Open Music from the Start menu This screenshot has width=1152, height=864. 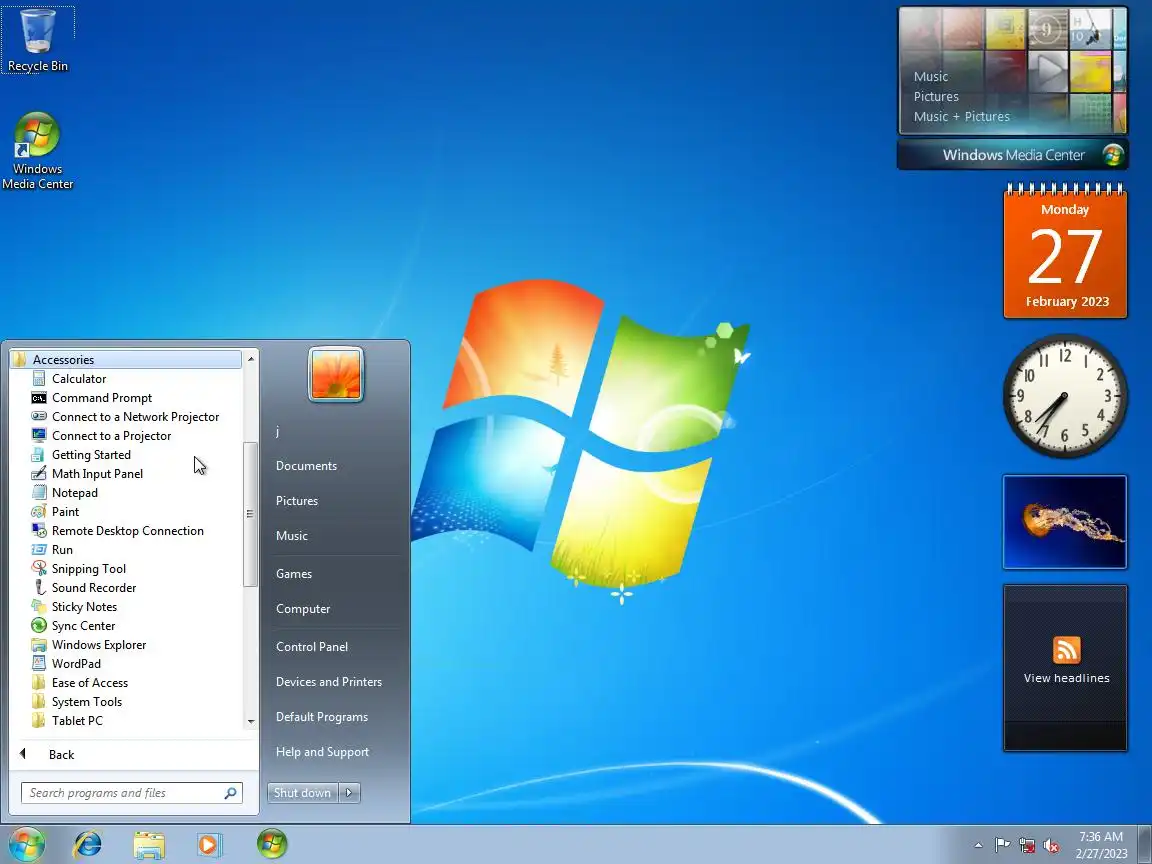pyautogui.click(x=292, y=536)
